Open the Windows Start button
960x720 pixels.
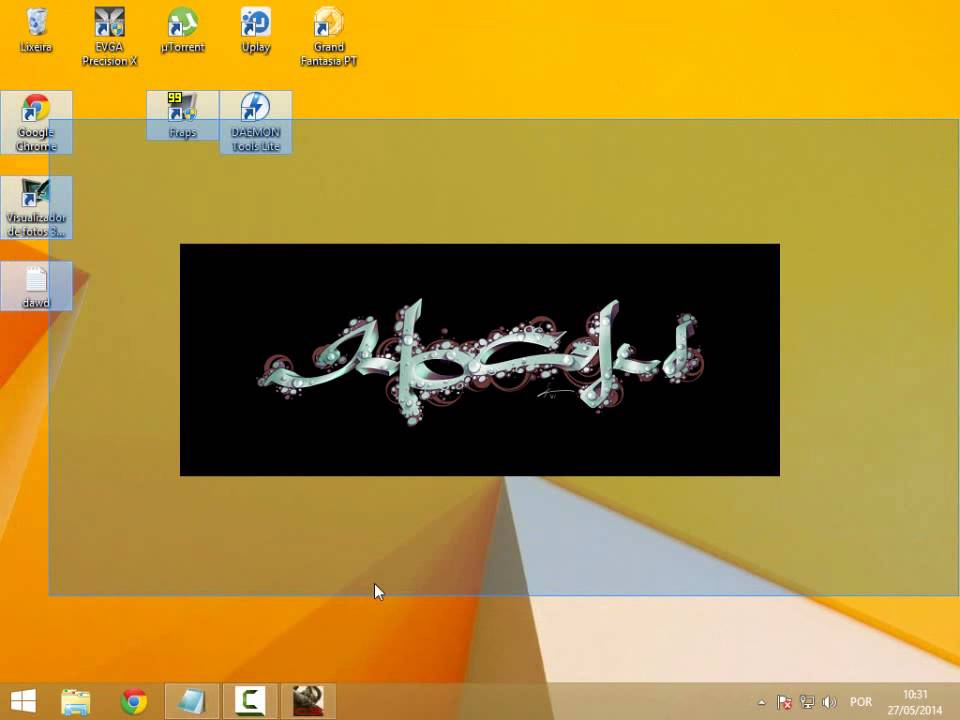point(23,701)
